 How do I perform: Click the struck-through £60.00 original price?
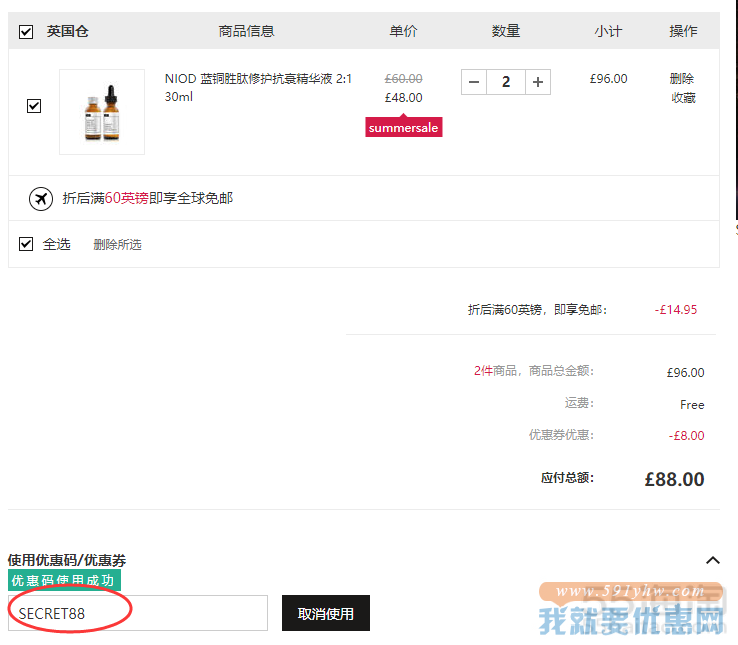click(x=403, y=79)
